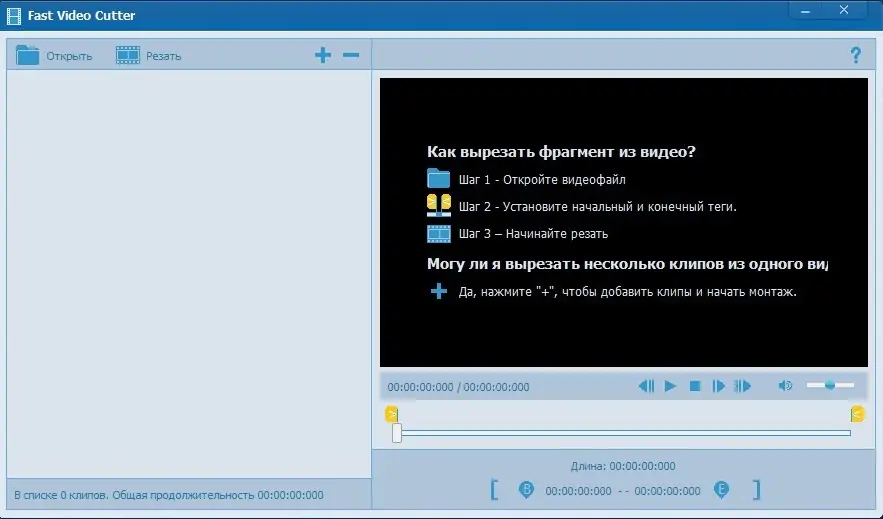Viewport: 883px width, 519px height.
Task: Click the end time value field
Action: pos(667,491)
